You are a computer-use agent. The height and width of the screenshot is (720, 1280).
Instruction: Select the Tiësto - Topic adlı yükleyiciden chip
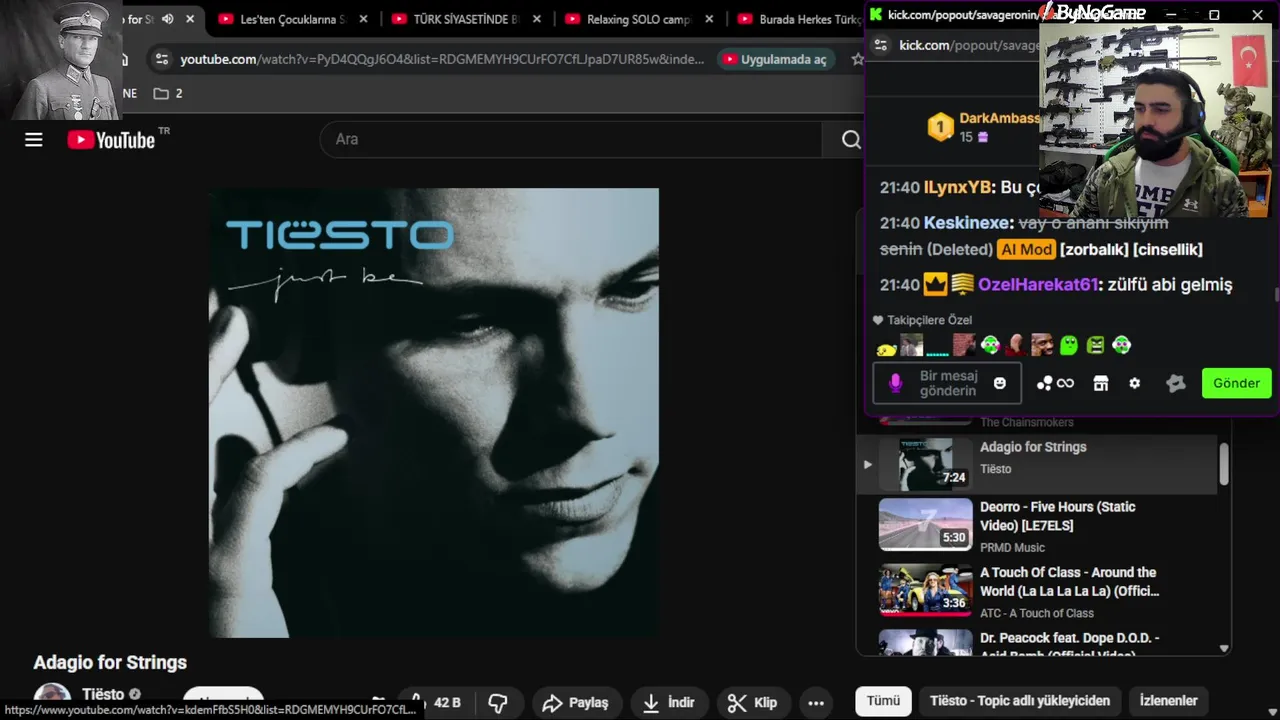tap(1020, 701)
